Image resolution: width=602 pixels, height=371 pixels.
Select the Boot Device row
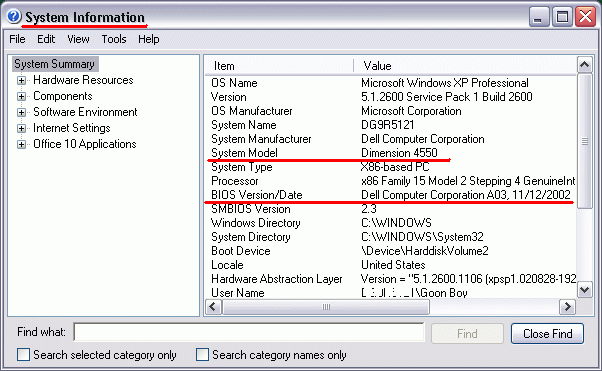pos(391,251)
